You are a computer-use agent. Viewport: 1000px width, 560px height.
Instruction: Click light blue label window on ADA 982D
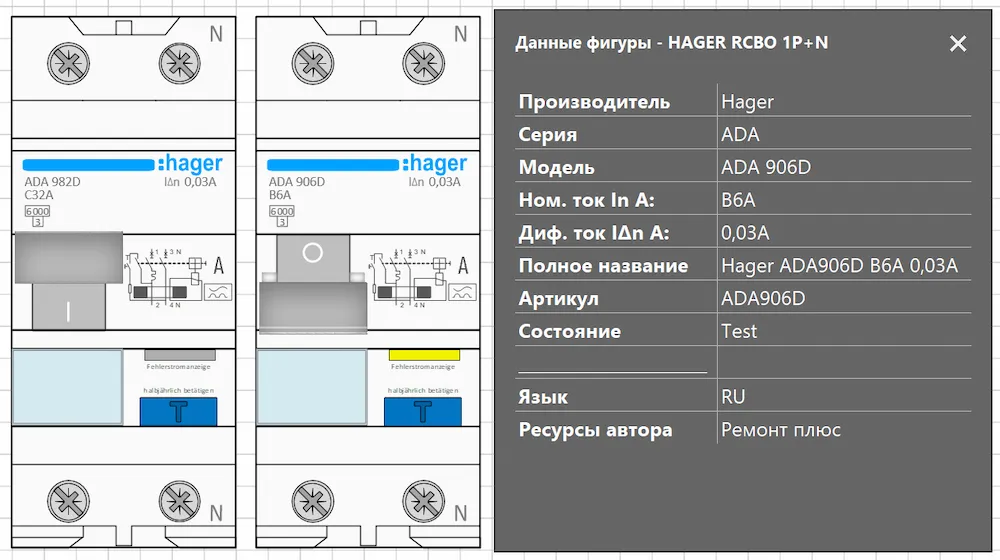pos(68,387)
